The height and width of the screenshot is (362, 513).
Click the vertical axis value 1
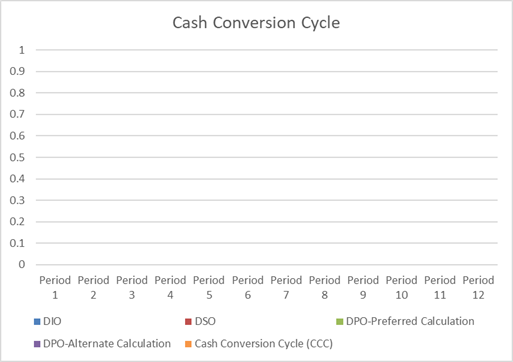click(x=22, y=50)
